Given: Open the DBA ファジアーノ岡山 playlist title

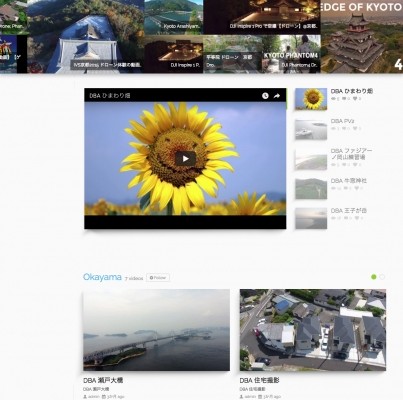Looking at the screenshot, I should tap(352, 154).
